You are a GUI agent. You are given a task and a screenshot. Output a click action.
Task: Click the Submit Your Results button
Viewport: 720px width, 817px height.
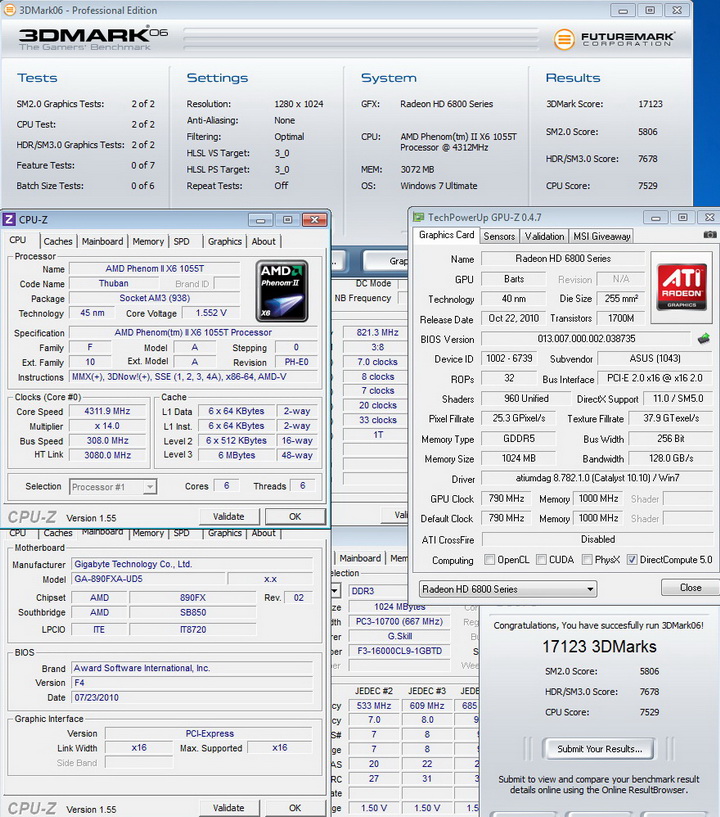point(599,749)
